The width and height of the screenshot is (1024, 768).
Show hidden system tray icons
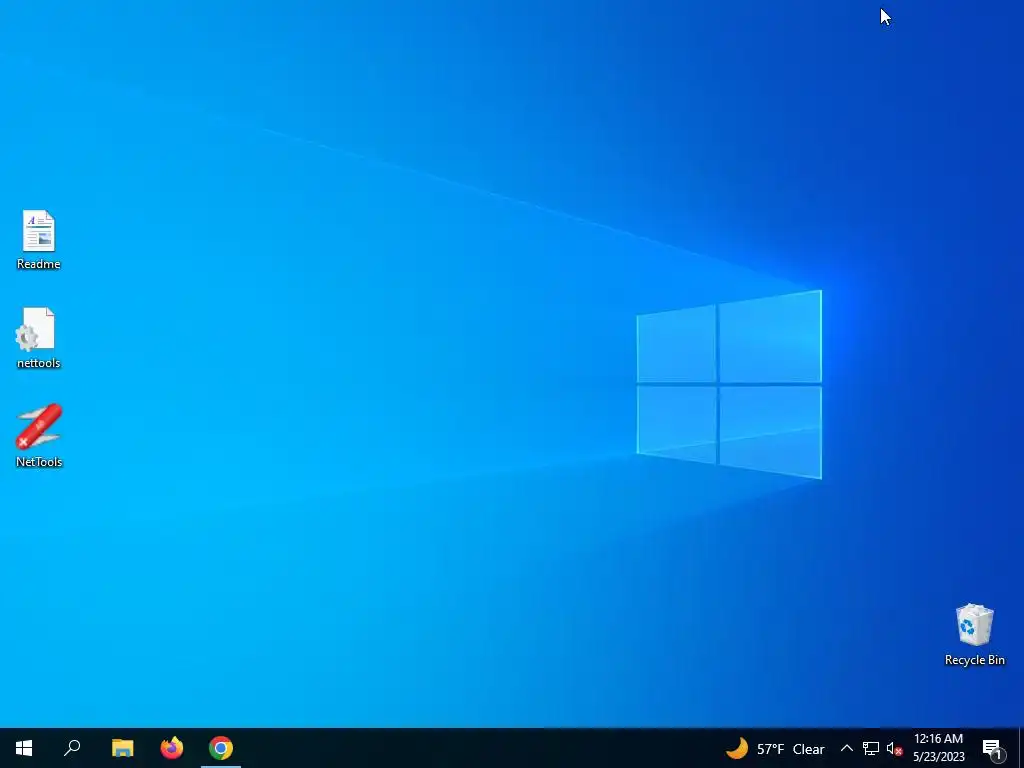pos(846,748)
